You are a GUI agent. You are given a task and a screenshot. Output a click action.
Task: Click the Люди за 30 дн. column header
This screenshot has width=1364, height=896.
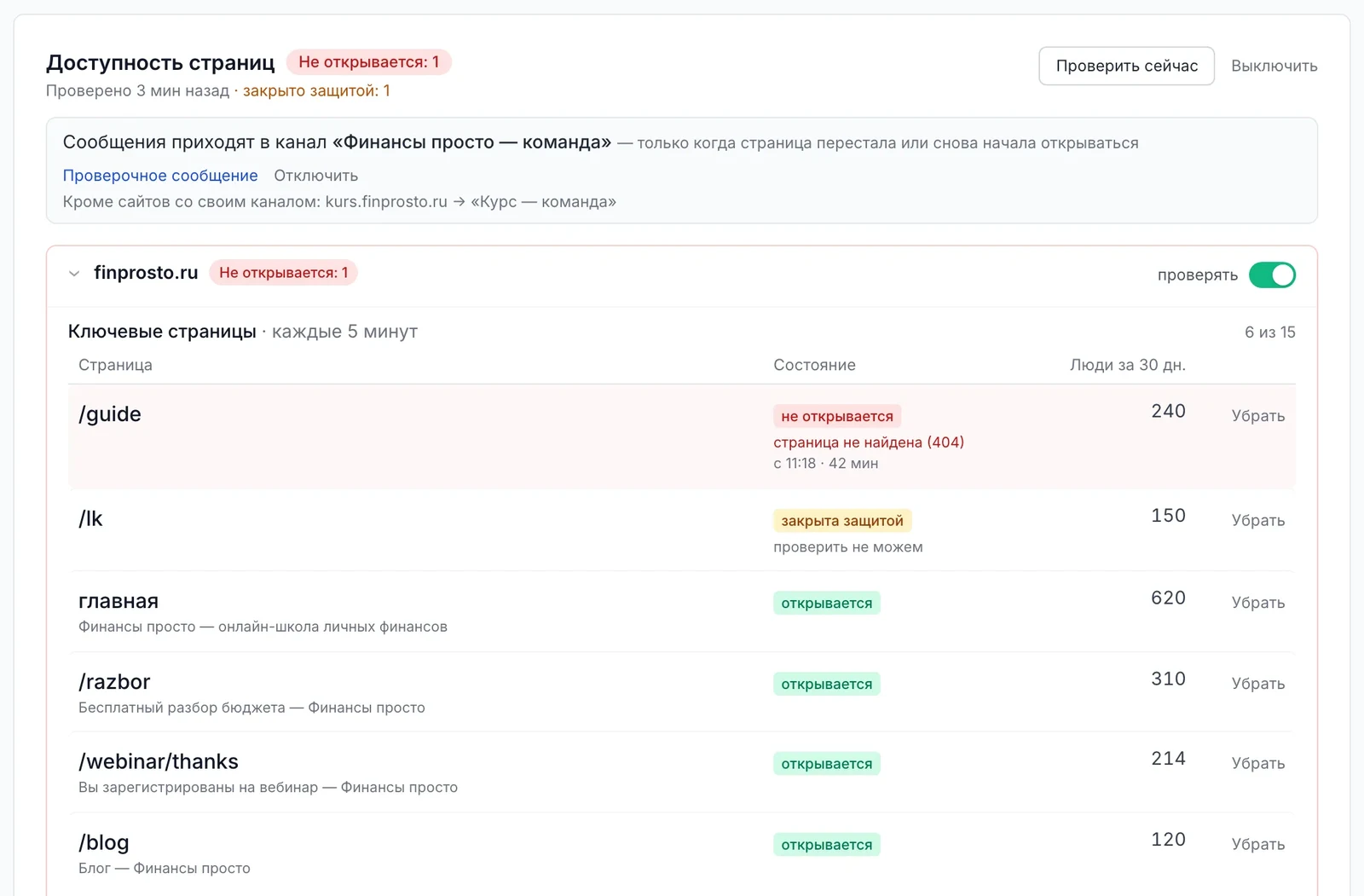click(x=1128, y=365)
